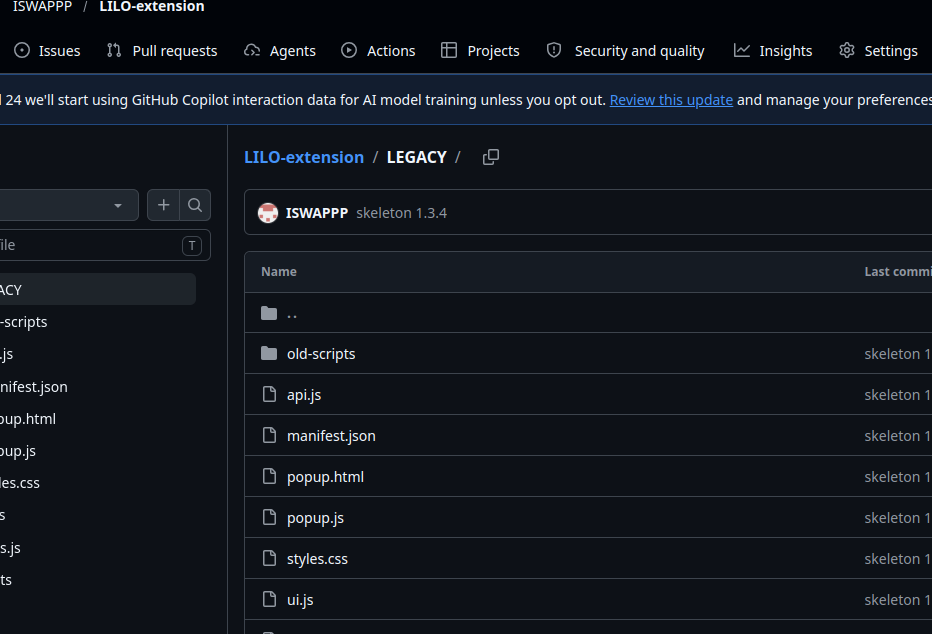Open the Pull requests tab

[162, 51]
